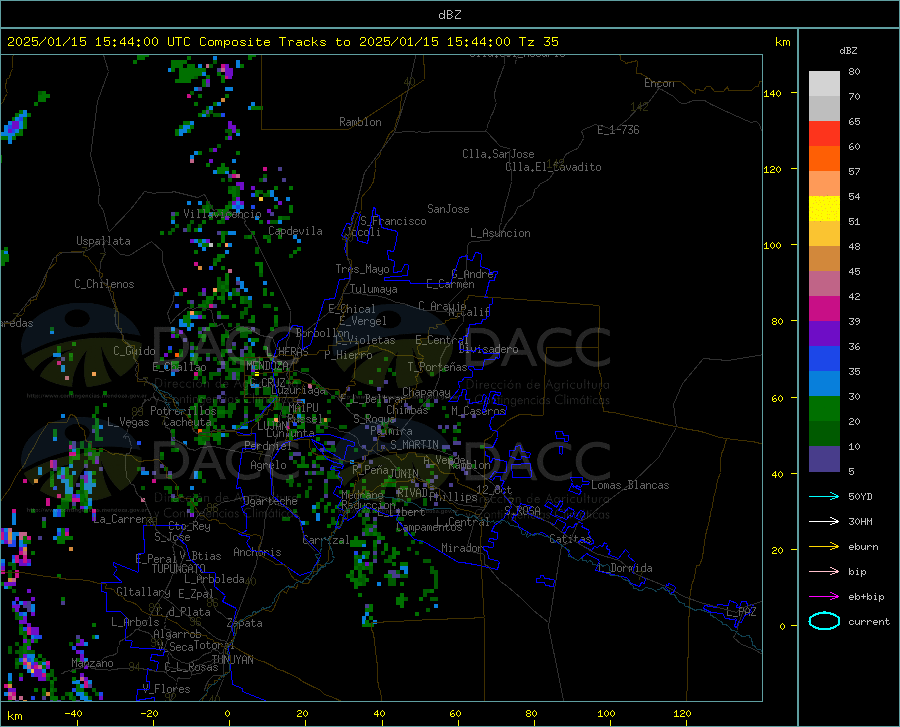Click the white 30HM arrow symbol in legend

point(824,522)
